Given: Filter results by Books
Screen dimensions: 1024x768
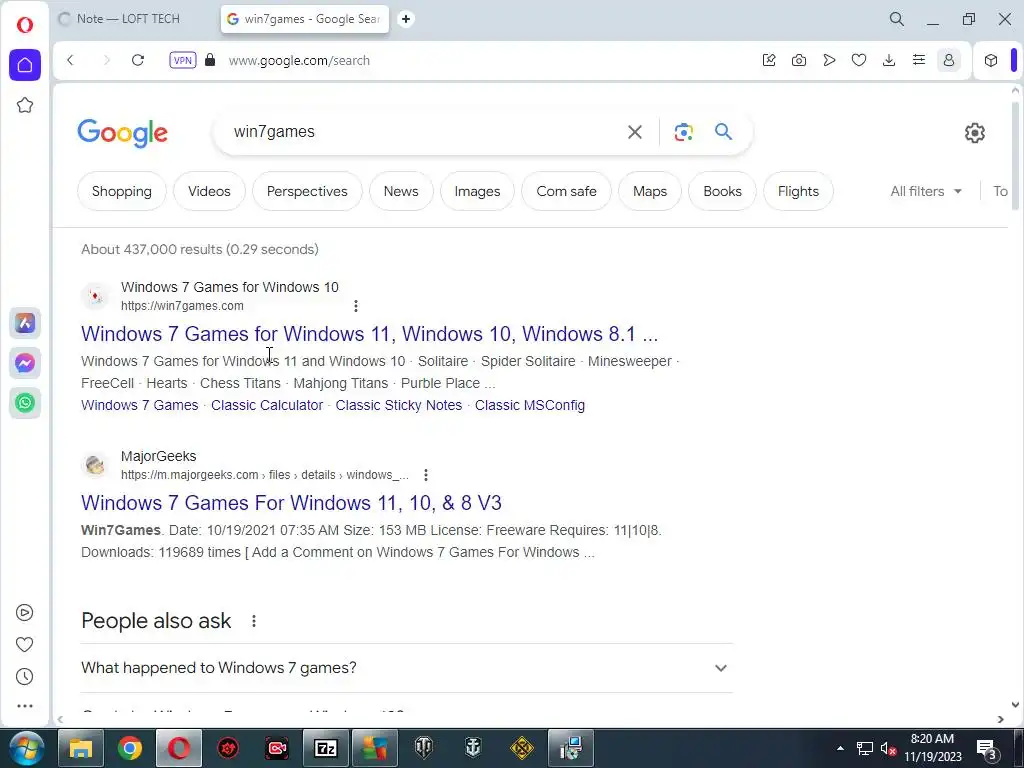Looking at the screenshot, I should tap(722, 191).
